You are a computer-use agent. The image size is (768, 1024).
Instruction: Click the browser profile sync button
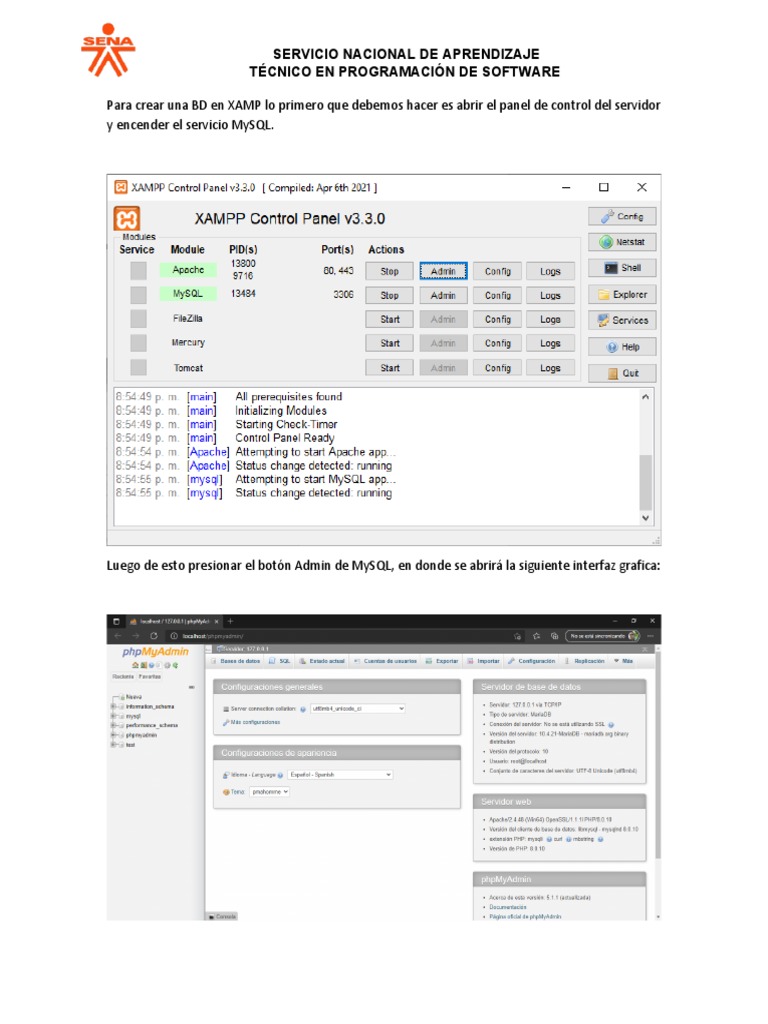pyautogui.click(x=602, y=635)
